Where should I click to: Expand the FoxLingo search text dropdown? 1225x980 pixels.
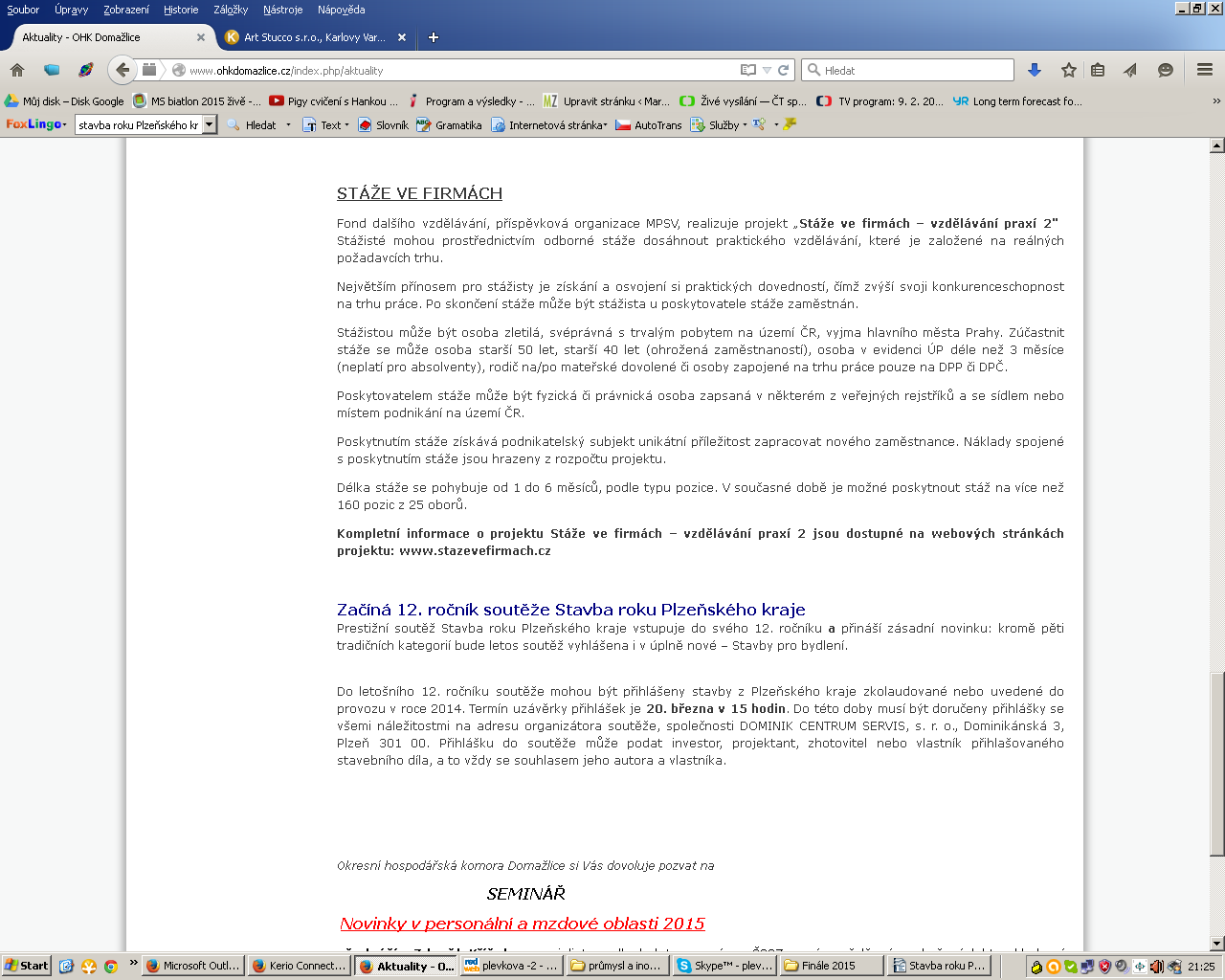tap(210, 124)
